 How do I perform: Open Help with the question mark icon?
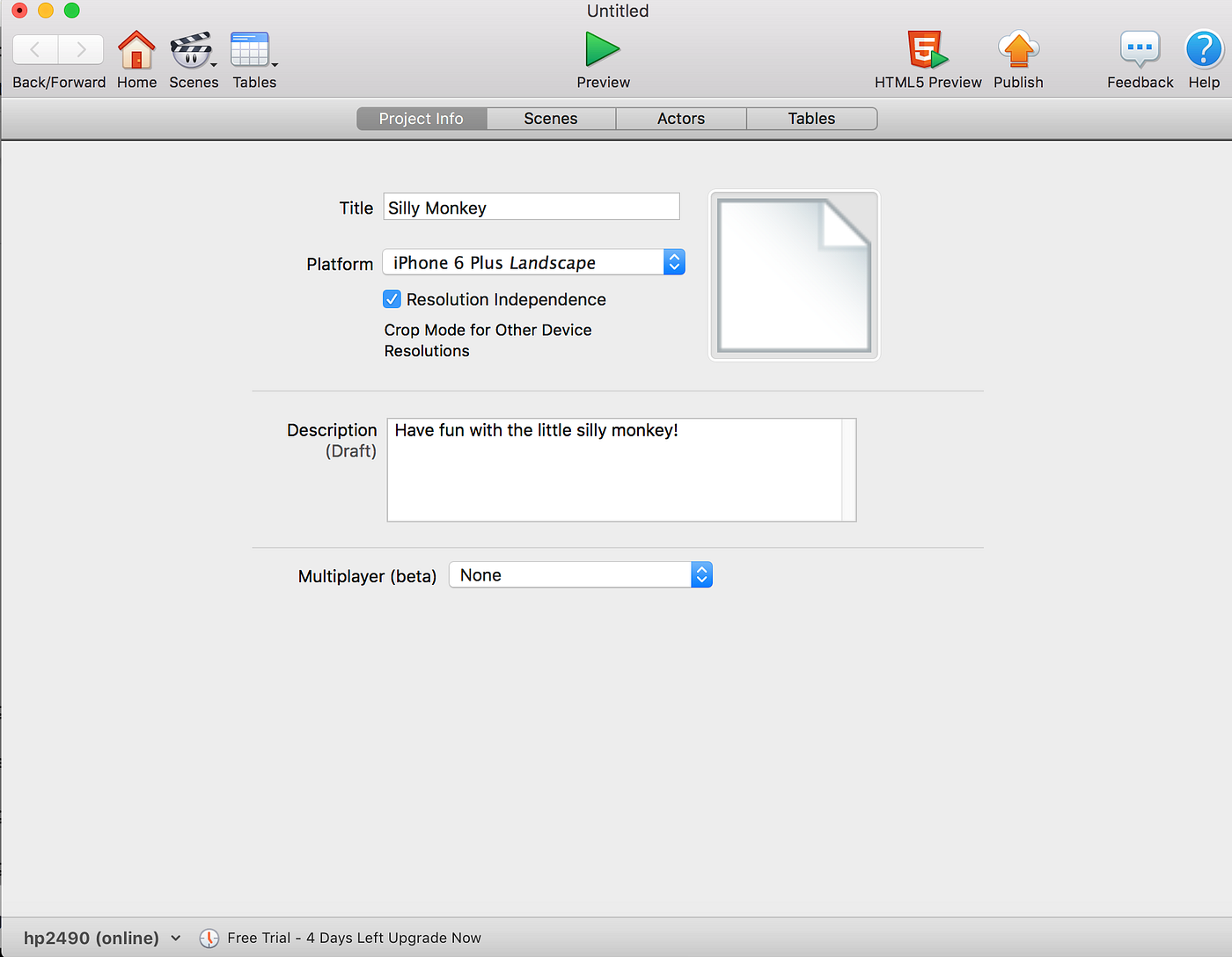(1204, 50)
